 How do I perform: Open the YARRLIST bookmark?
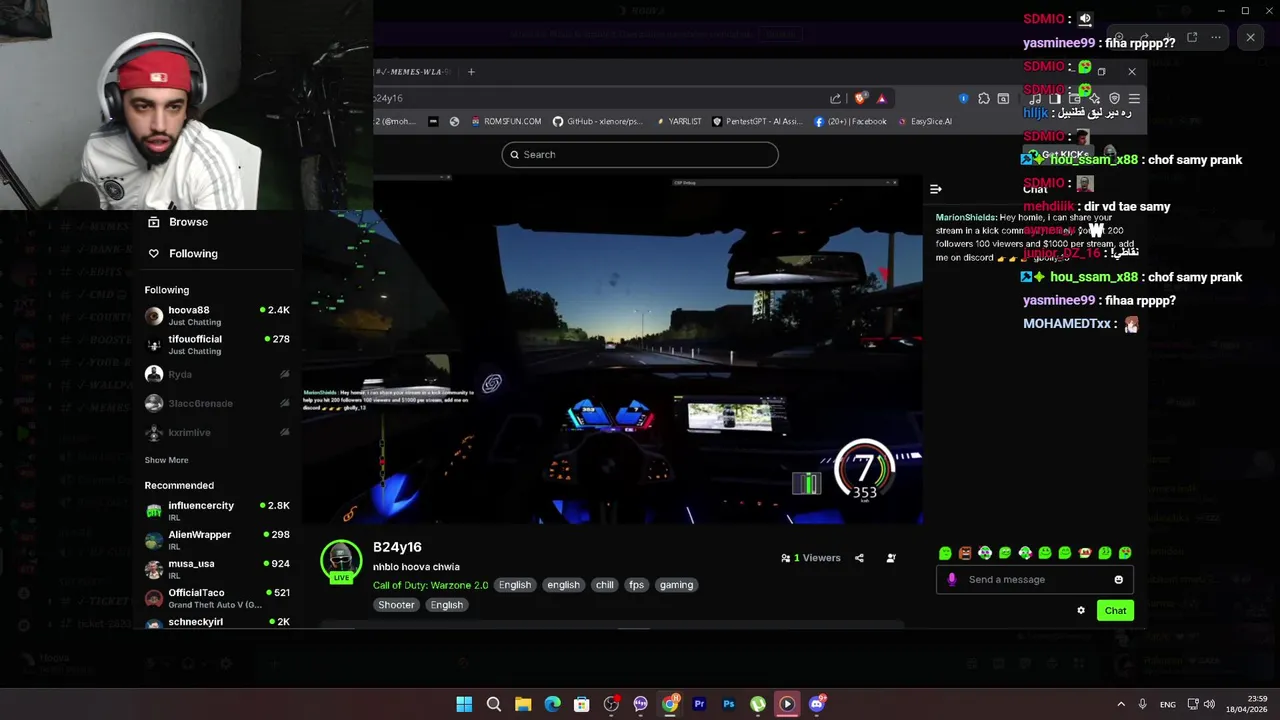678,122
